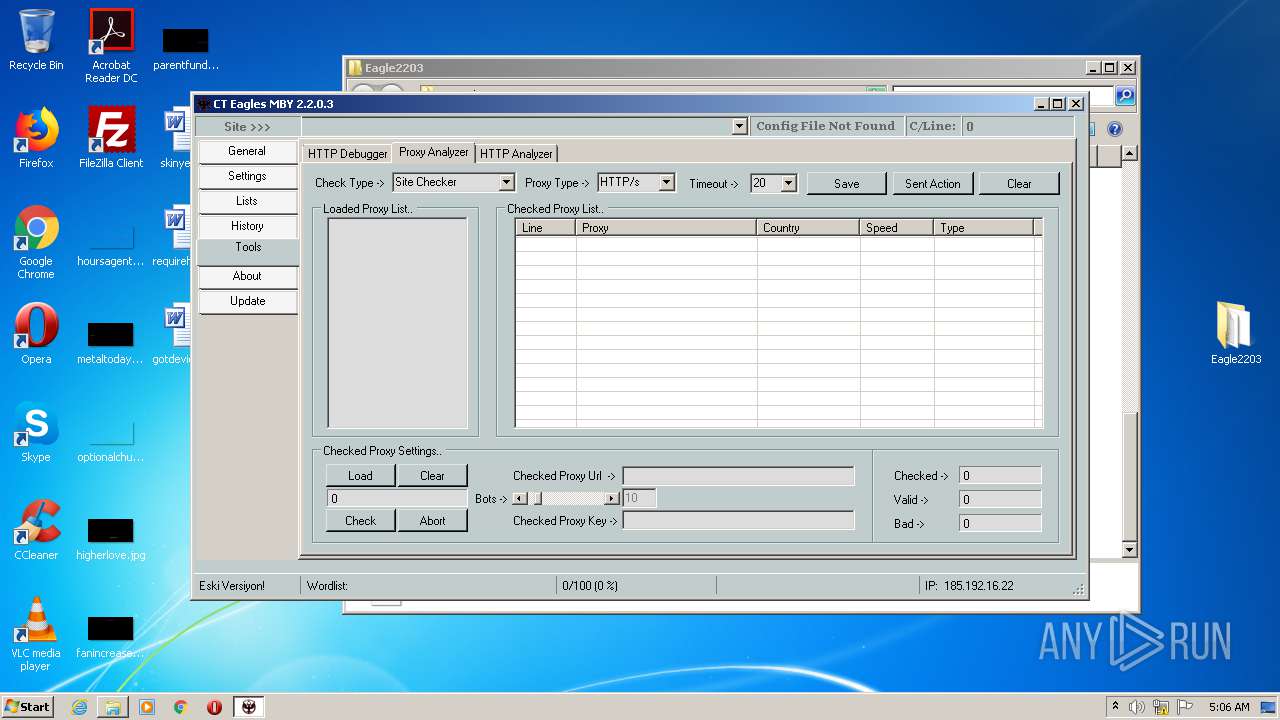Open the Settings section
The image size is (1280, 720).
(x=247, y=176)
